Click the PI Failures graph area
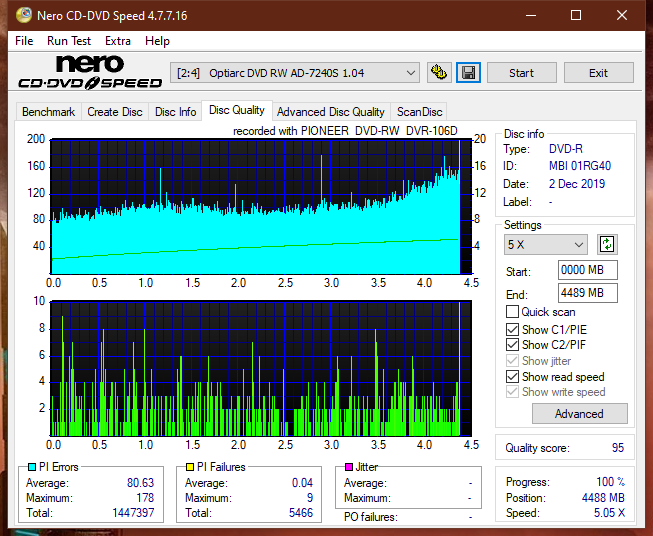Viewport: 653px width, 536px height. (261, 369)
